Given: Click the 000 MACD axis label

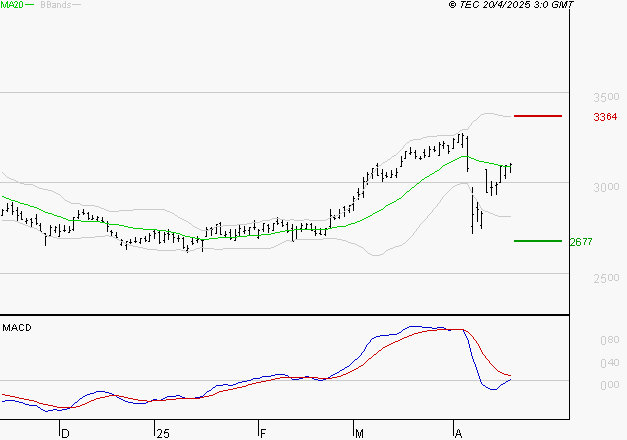Looking at the screenshot, I should tap(610, 385).
